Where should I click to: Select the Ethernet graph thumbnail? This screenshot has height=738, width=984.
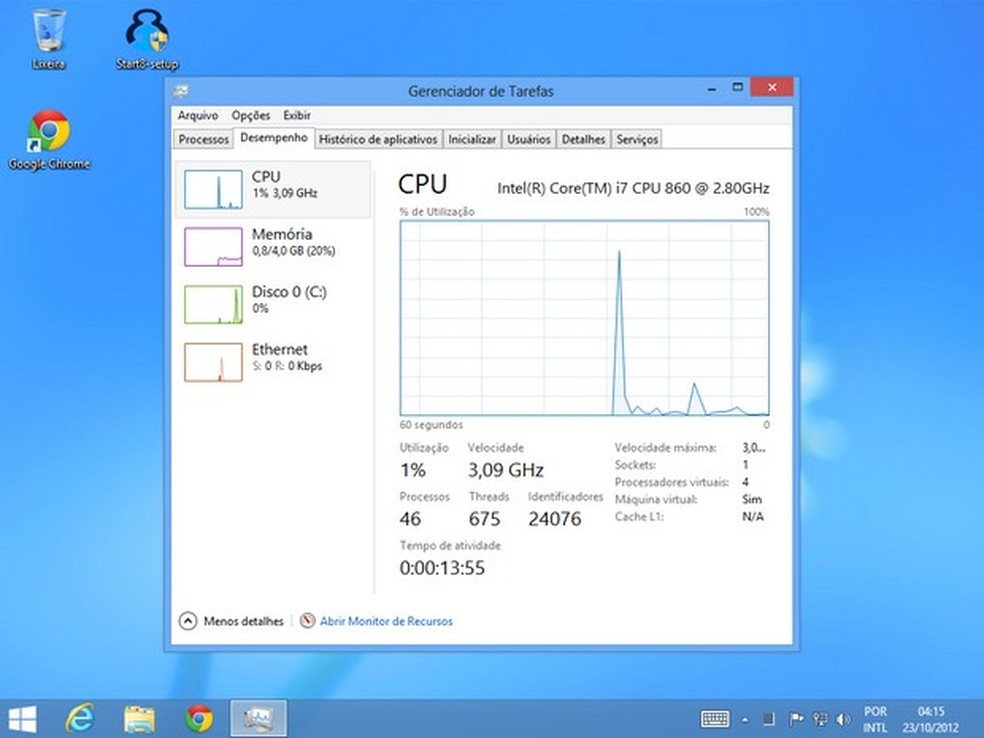(213, 362)
